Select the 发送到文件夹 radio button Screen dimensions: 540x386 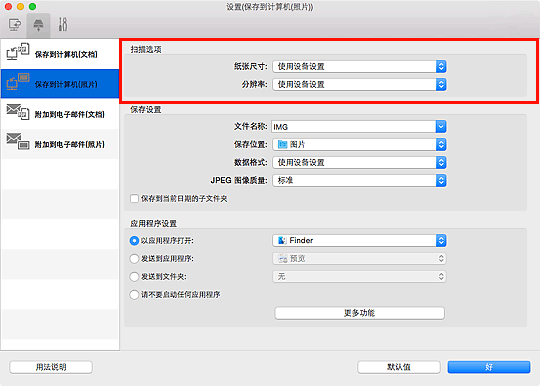134,277
